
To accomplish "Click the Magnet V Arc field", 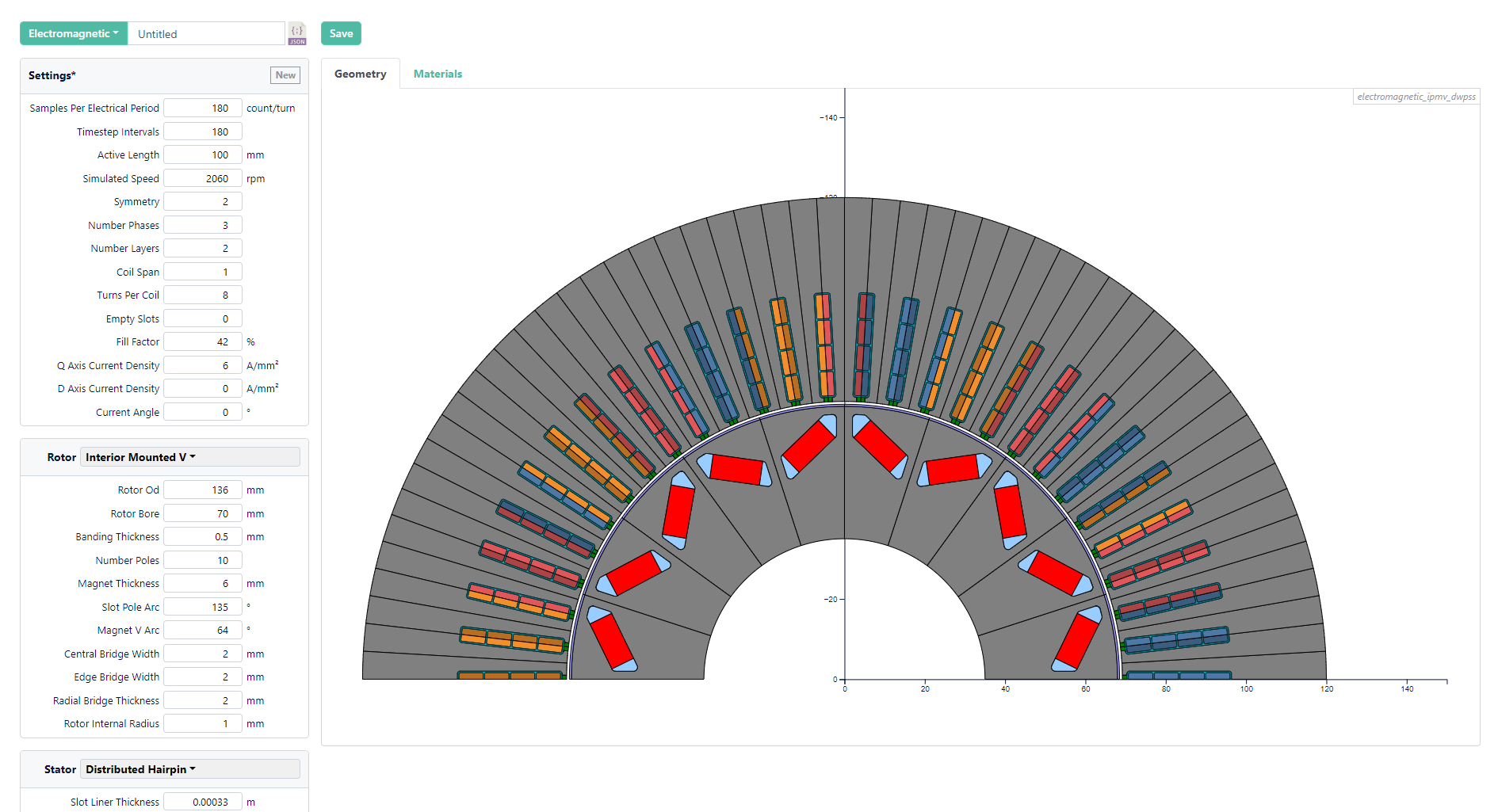I will [x=203, y=631].
